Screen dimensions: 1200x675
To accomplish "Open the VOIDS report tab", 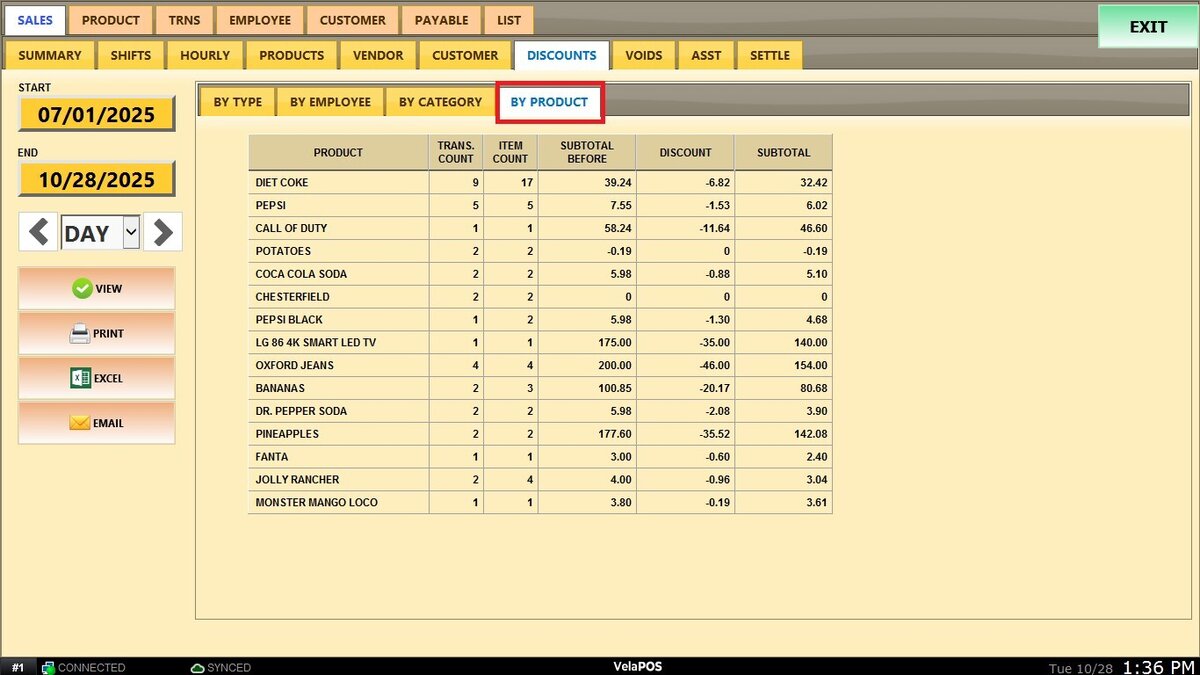I will tap(644, 55).
